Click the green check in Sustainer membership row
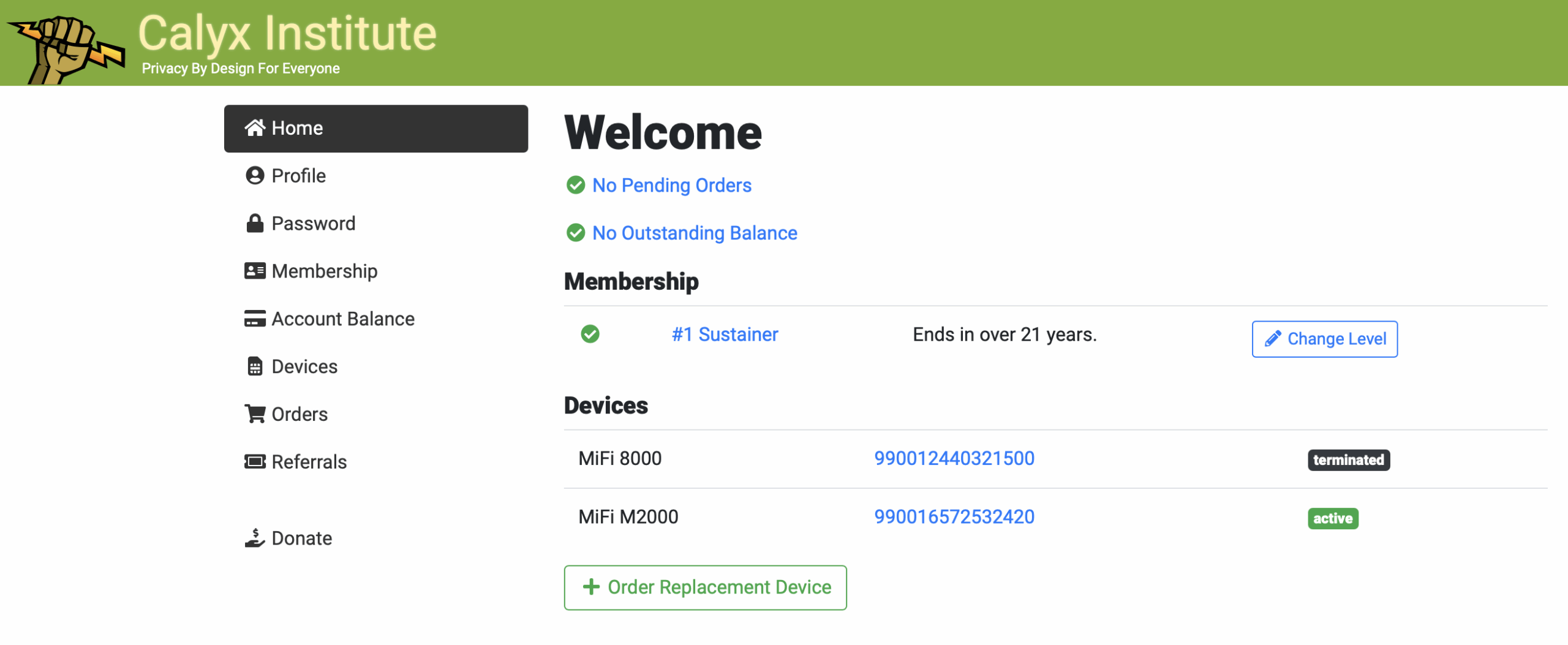 [x=590, y=334]
